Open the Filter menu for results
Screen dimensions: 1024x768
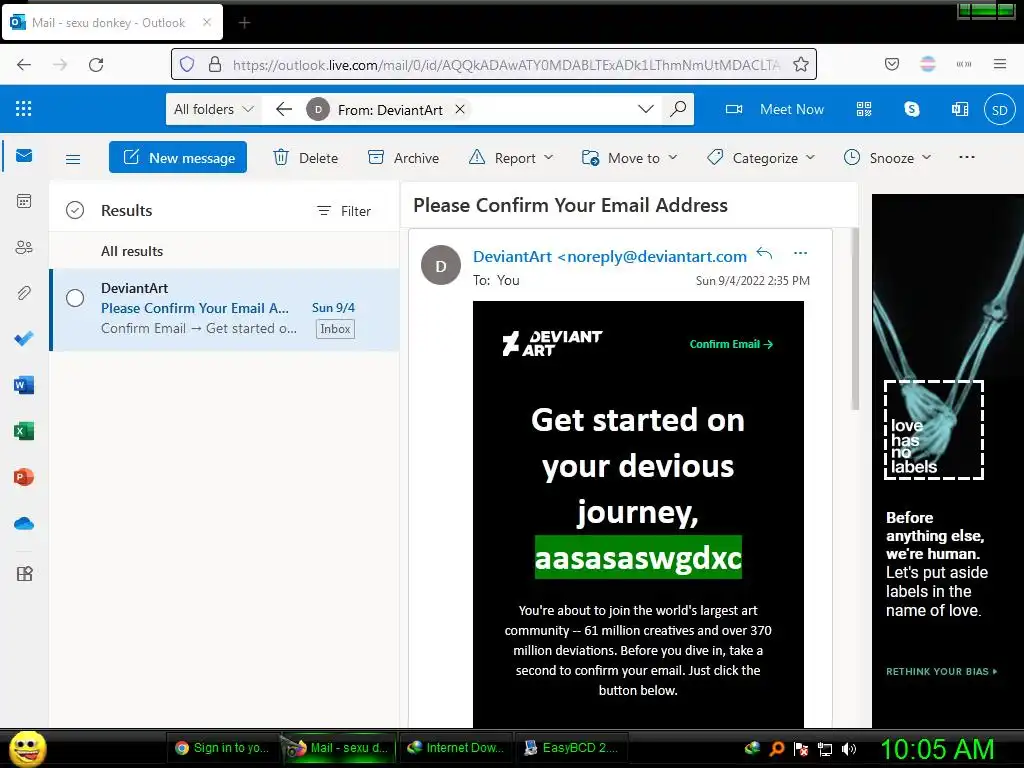(344, 211)
